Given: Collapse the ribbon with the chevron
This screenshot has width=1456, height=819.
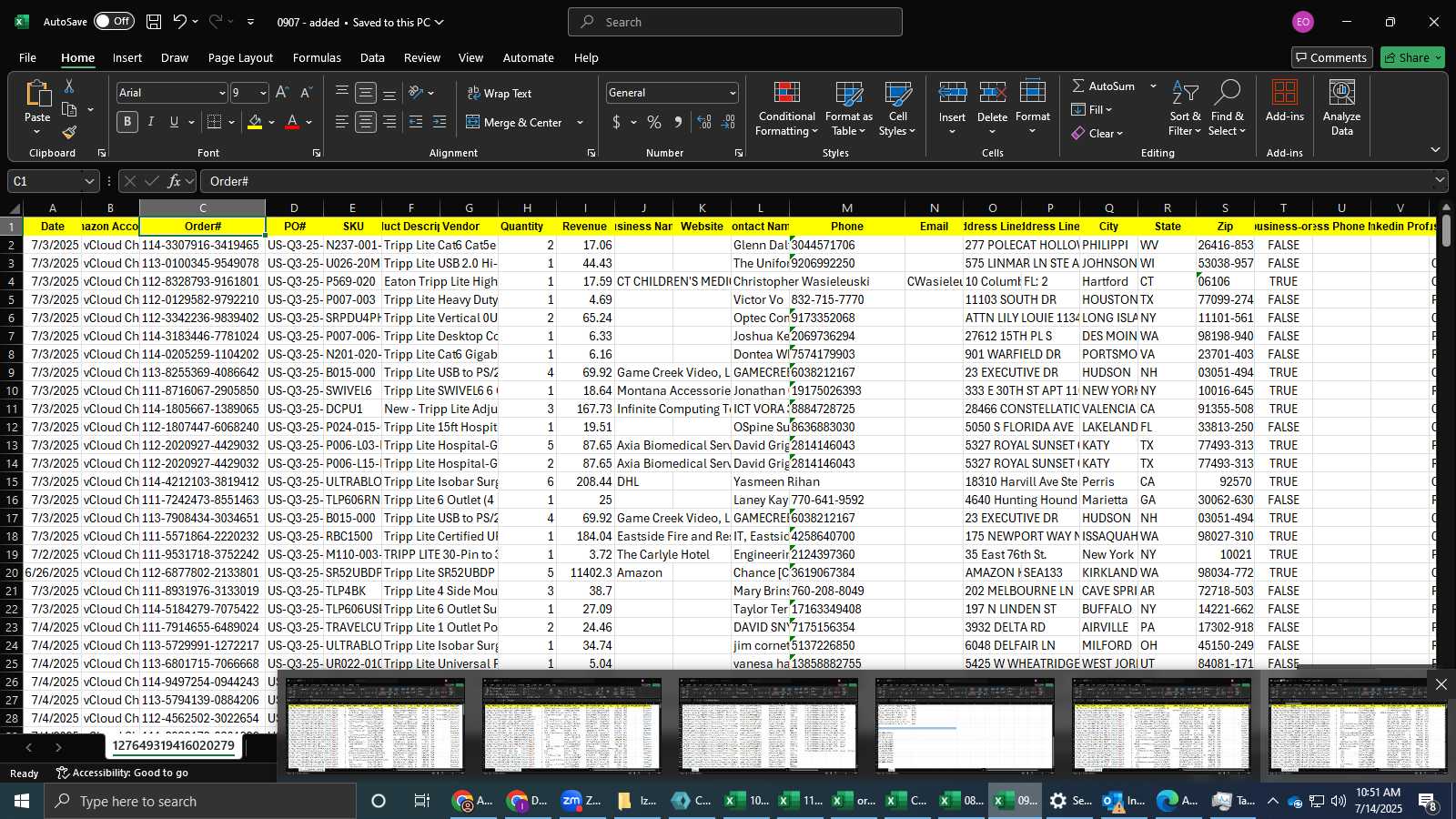Looking at the screenshot, I should tap(1435, 149).
